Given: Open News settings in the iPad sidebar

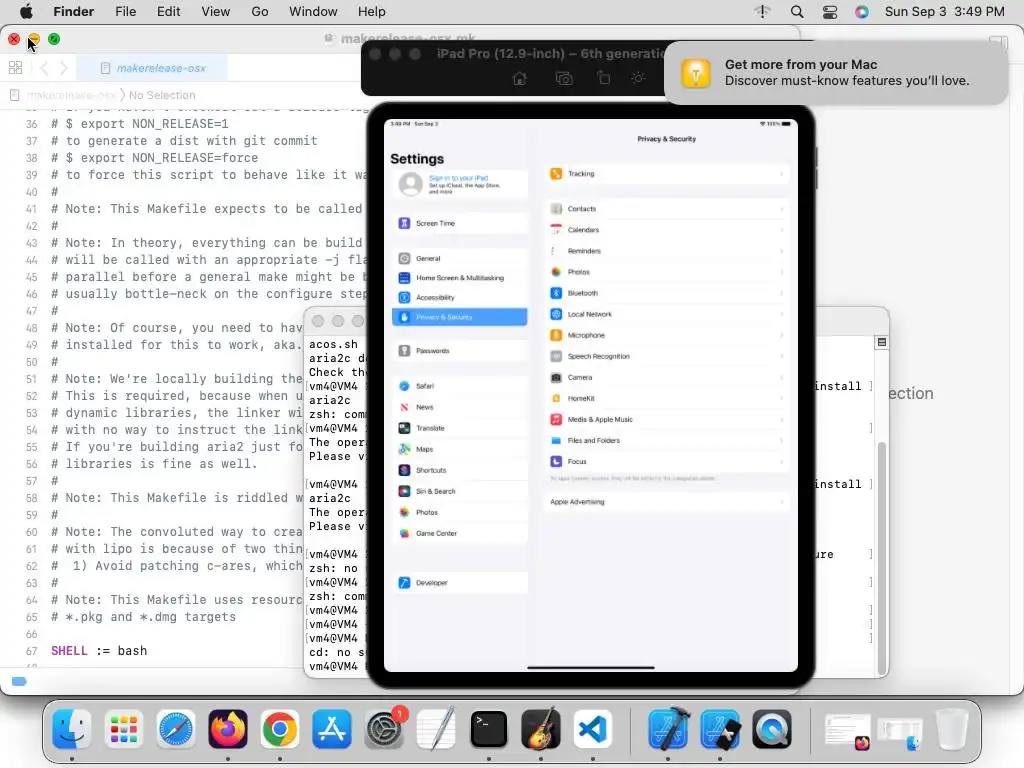Looking at the screenshot, I should pos(460,407).
